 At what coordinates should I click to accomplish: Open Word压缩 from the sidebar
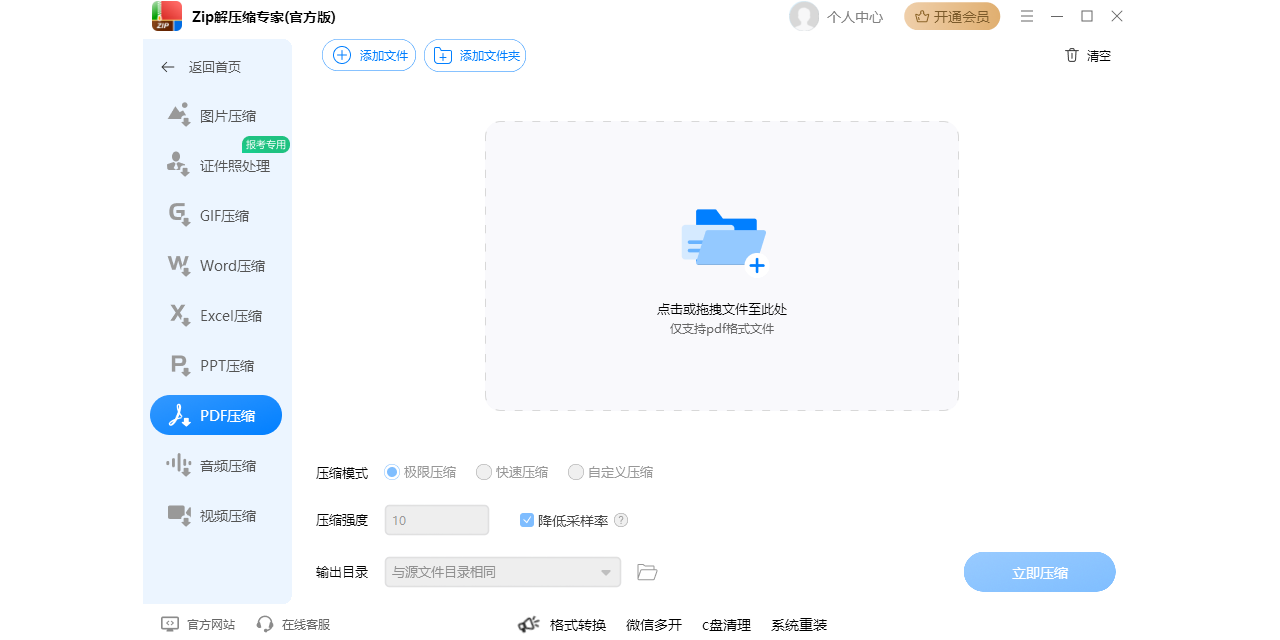(x=215, y=265)
